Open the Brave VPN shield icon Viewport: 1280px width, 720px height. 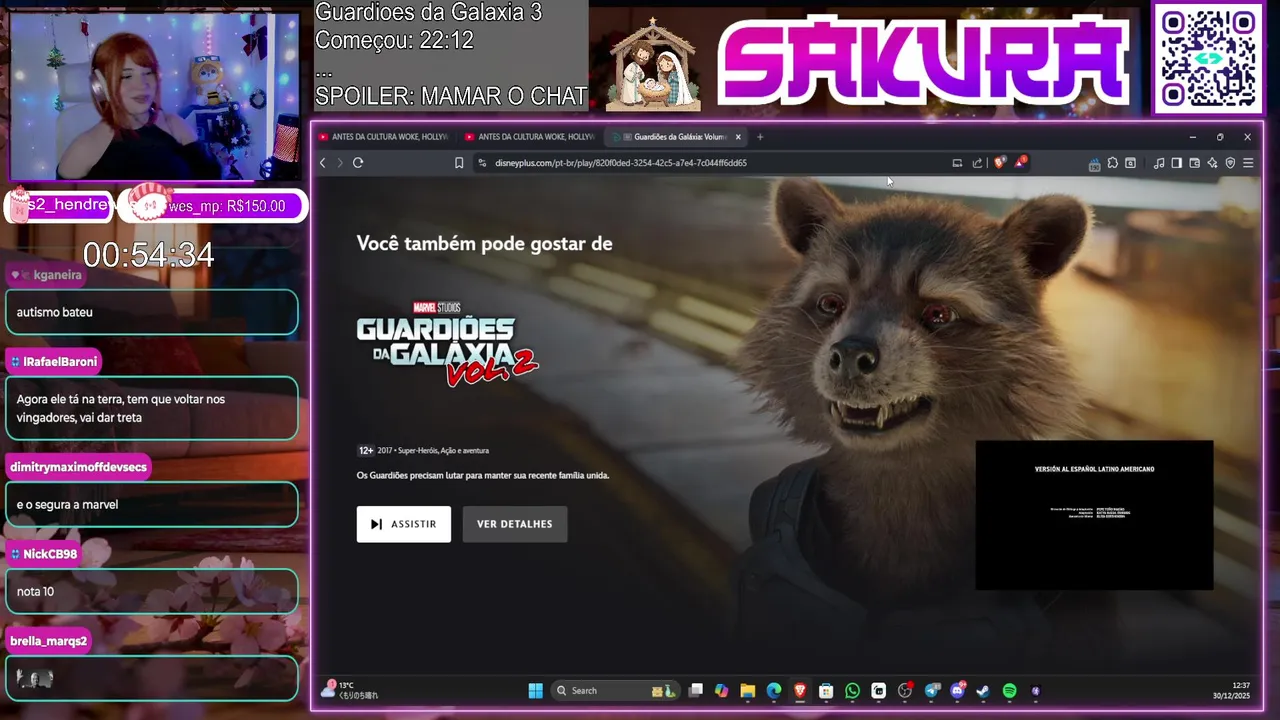point(1230,163)
